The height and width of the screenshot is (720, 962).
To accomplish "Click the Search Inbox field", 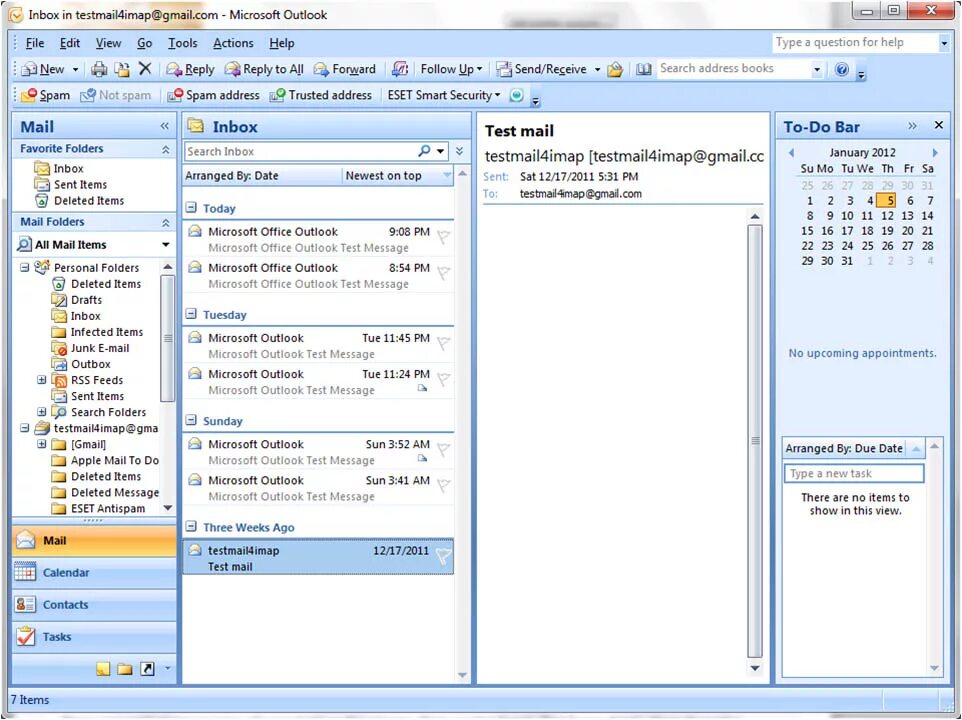I will 301,151.
